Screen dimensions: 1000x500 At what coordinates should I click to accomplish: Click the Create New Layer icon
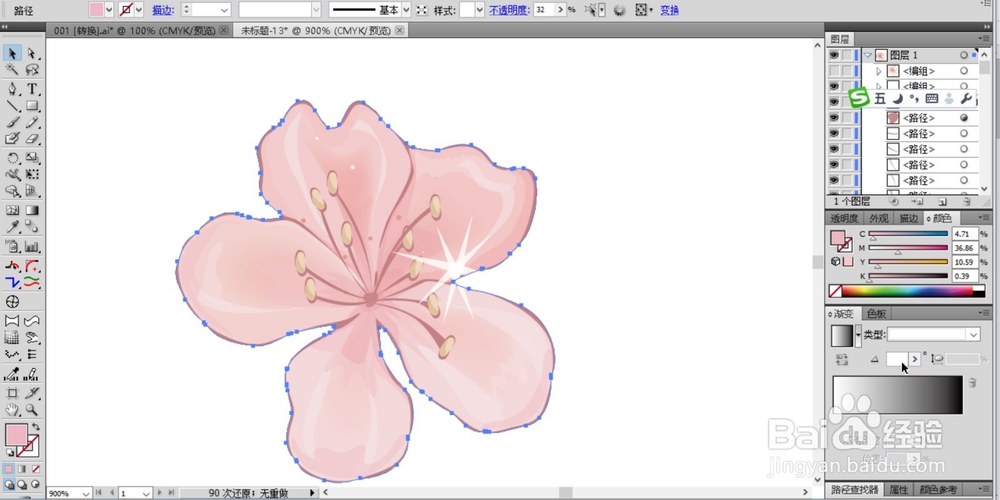(x=942, y=202)
